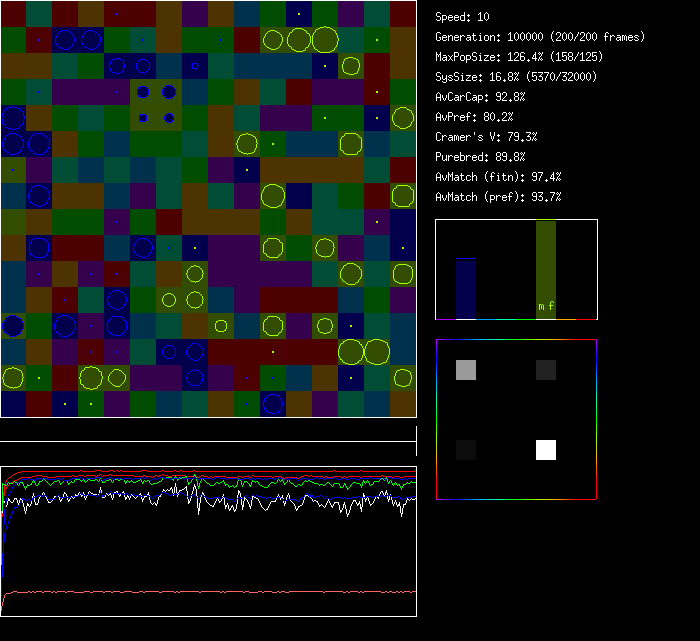Select the AvMatch (pref) statistic line
Viewport: 700px width, 641px height.
pyautogui.click(x=498, y=197)
